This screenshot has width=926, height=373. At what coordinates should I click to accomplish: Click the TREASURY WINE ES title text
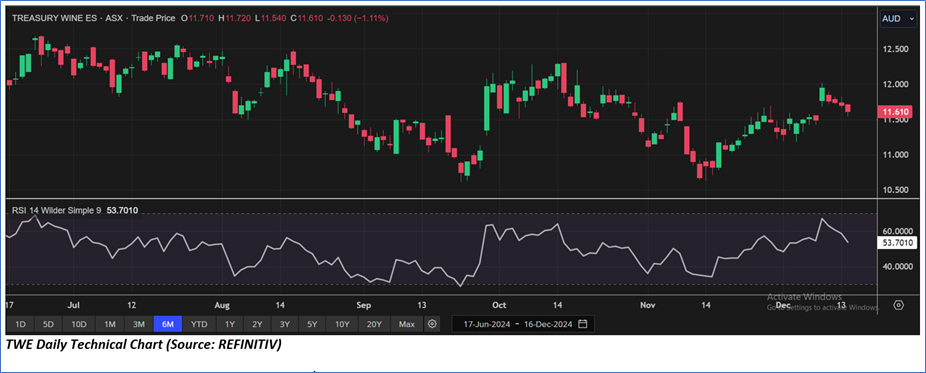pyautogui.click(x=54, y=18)
